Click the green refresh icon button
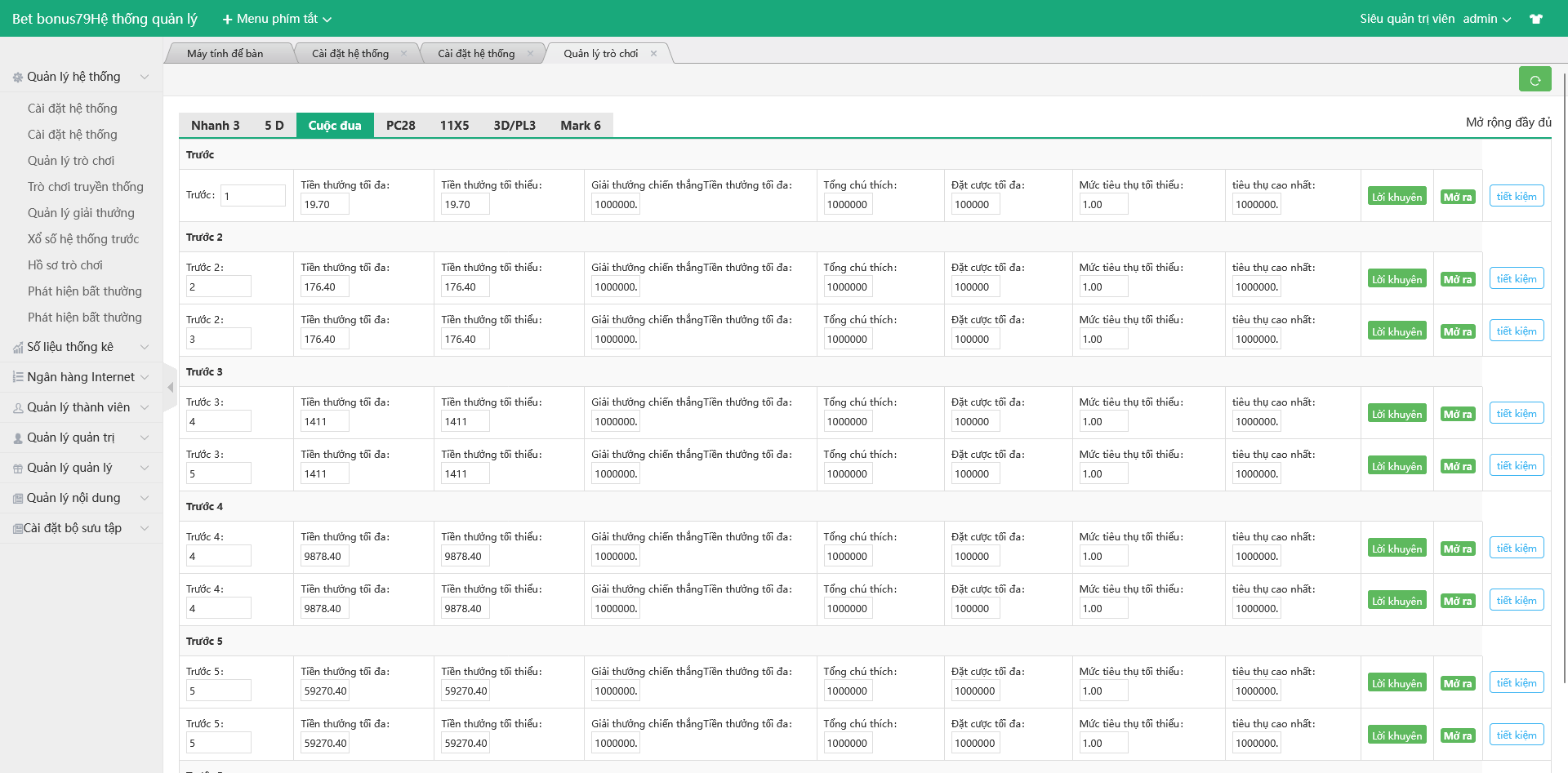This screenshot has width=1568, height=773. [1535, 79]
